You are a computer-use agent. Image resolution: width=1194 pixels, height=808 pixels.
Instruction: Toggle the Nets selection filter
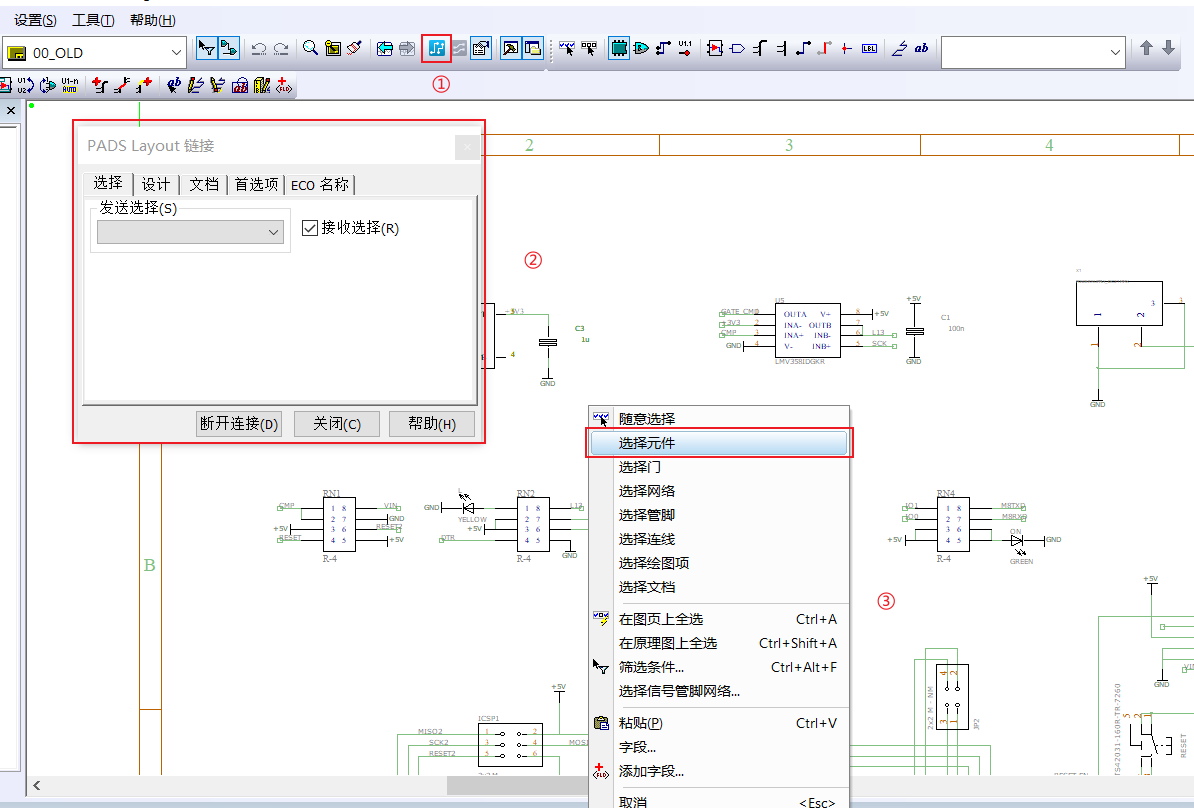tap(663, 49)
